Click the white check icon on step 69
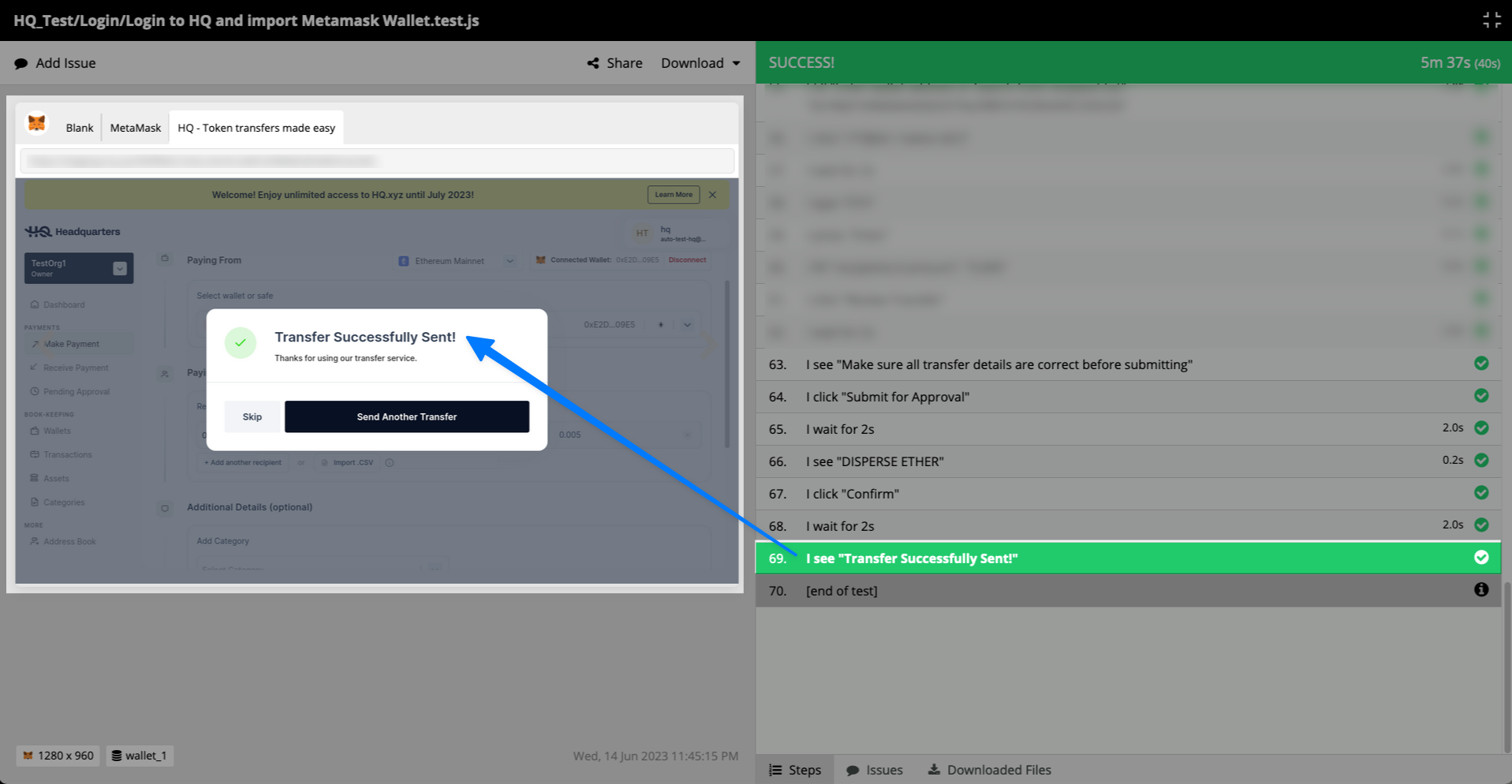The image size is (1512, 784). coord(1481,558)
